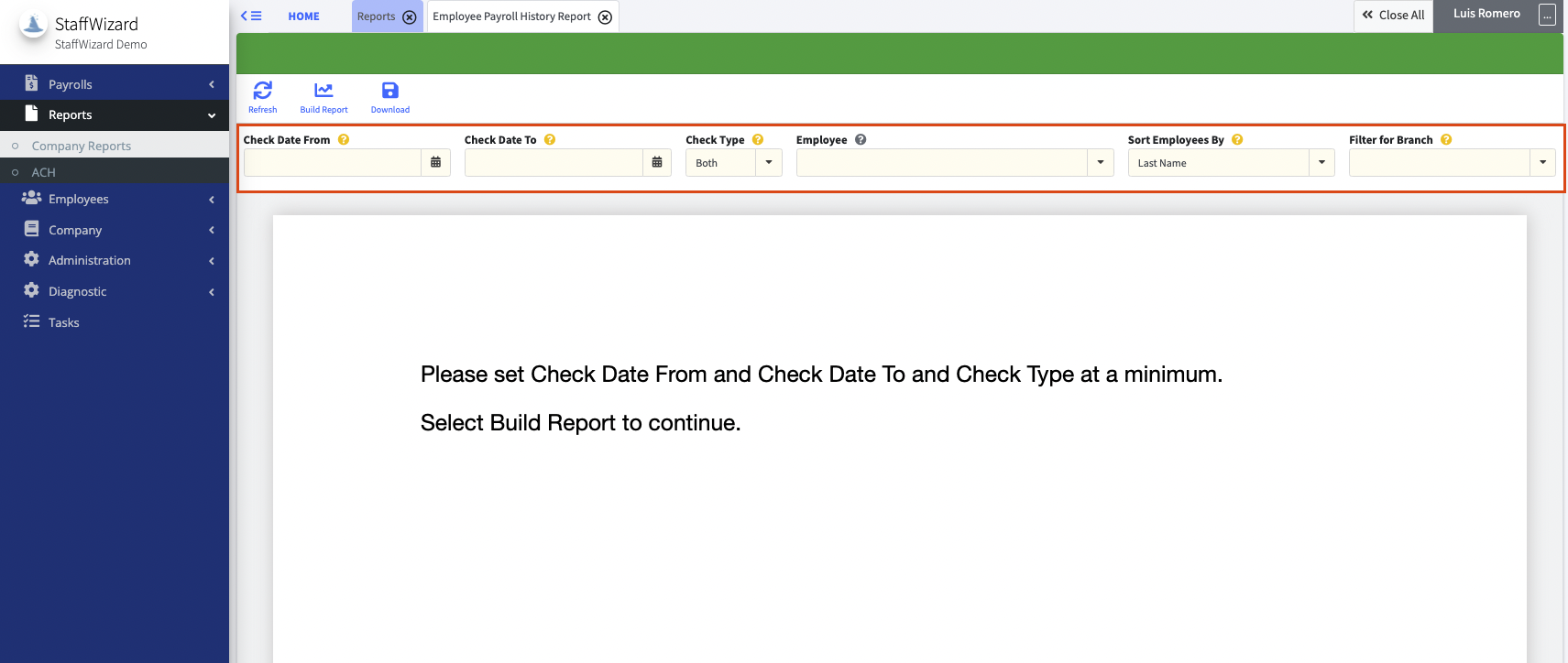Click the help icon next to Employee
The width and height of the screenshot is (1568, 663).
[x=861, y=140]
